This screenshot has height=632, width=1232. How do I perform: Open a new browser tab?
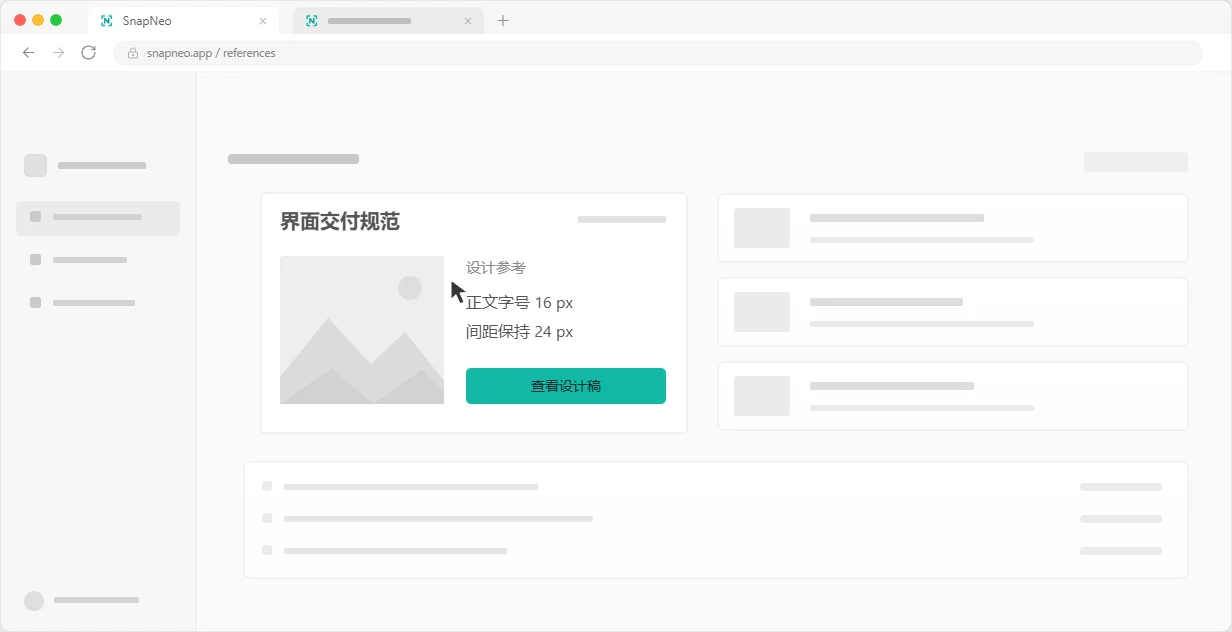(503, 21)
